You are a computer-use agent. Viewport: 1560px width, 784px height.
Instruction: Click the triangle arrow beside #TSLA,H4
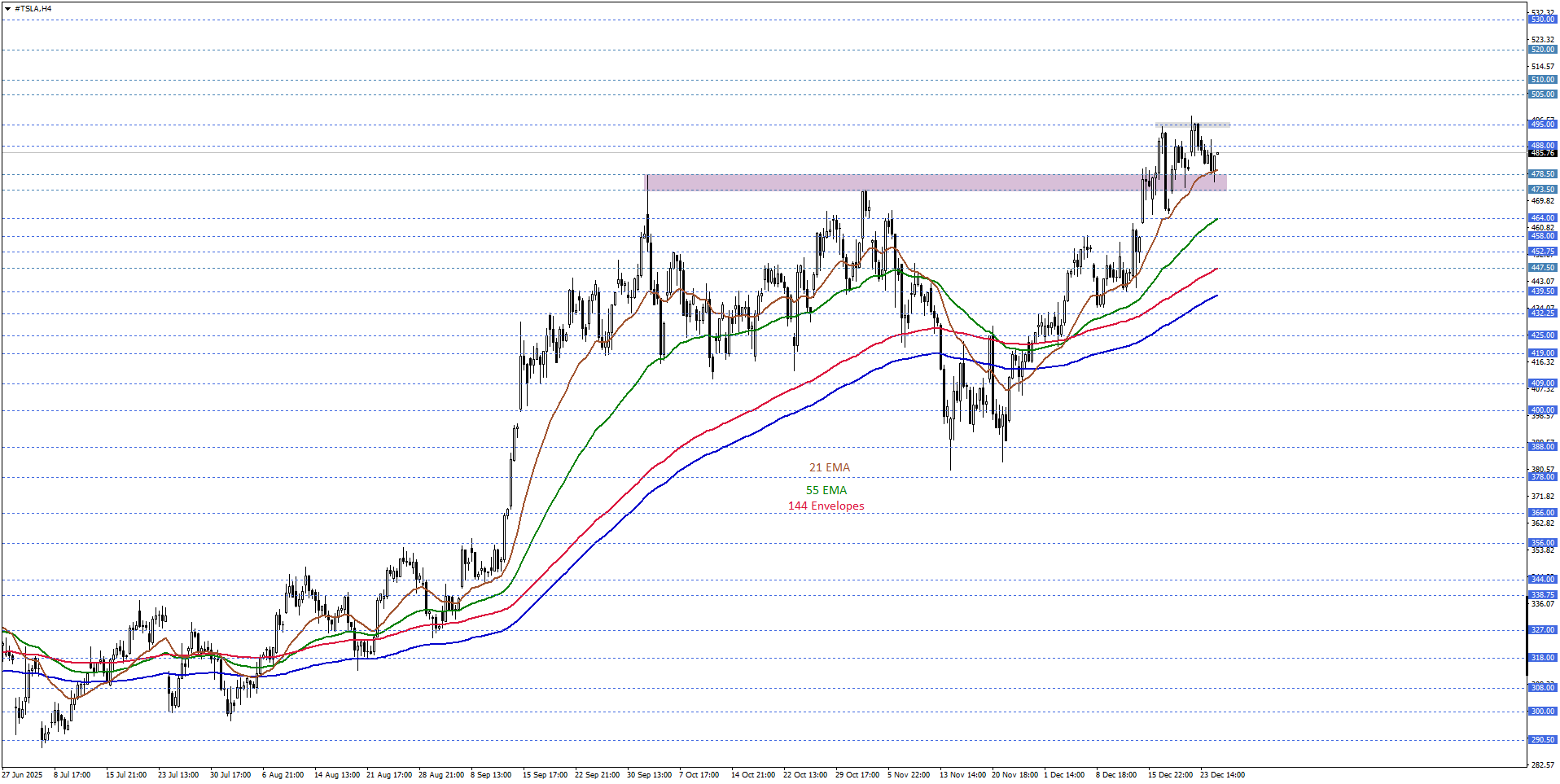(7, 9)
